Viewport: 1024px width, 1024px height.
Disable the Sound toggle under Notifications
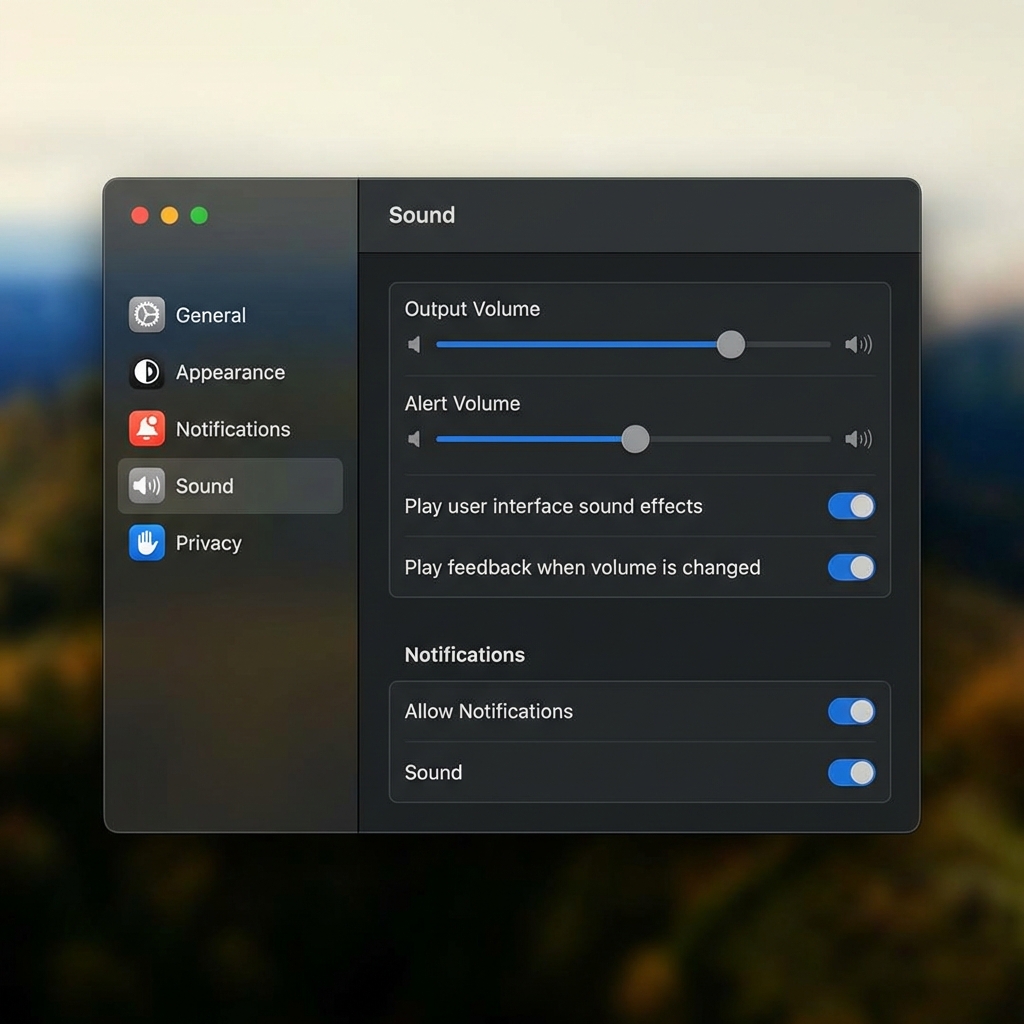(851, 772)
